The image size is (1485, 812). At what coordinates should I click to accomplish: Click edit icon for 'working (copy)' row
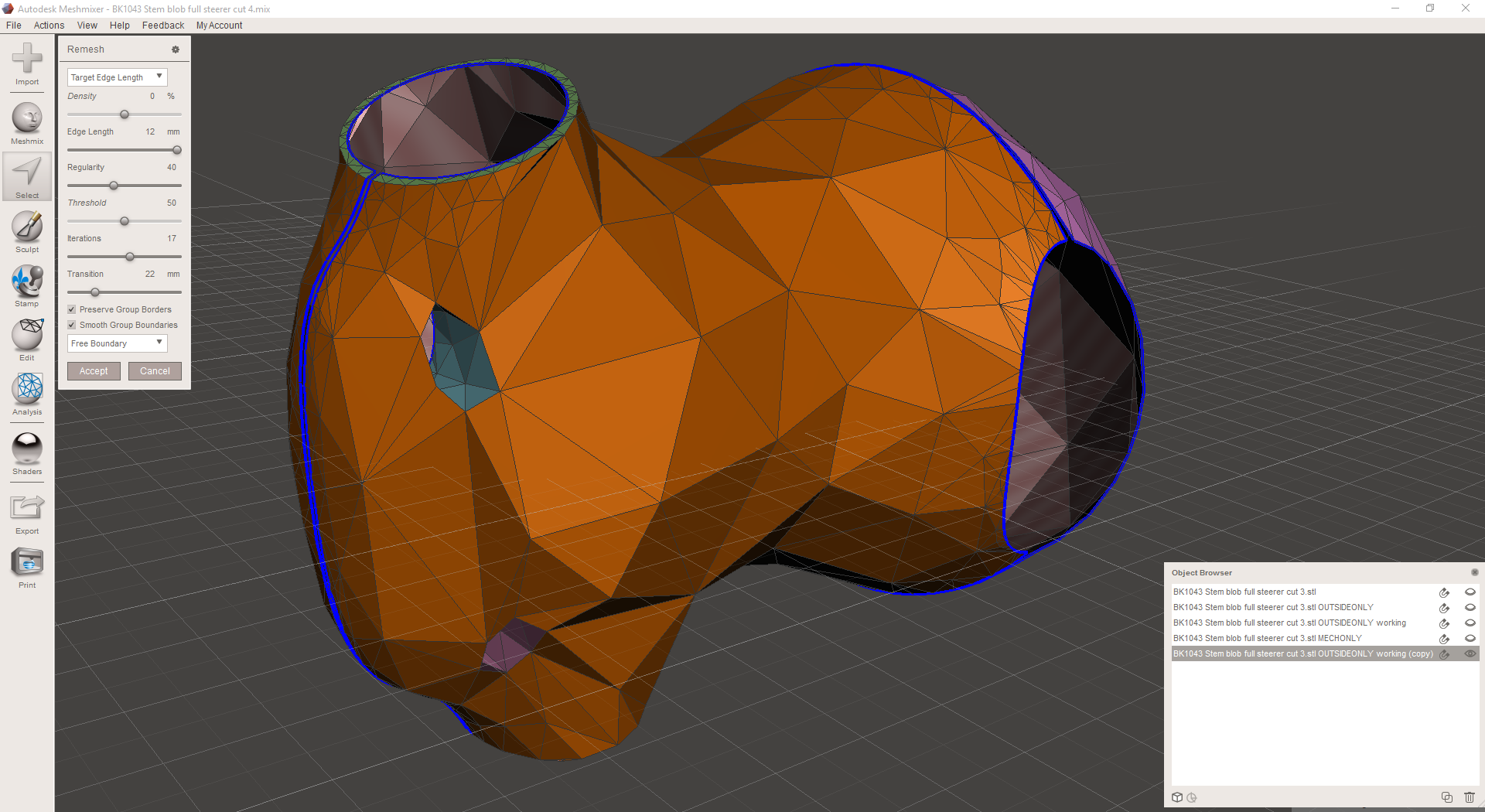pyautogui.click(x=1444, y=654)
